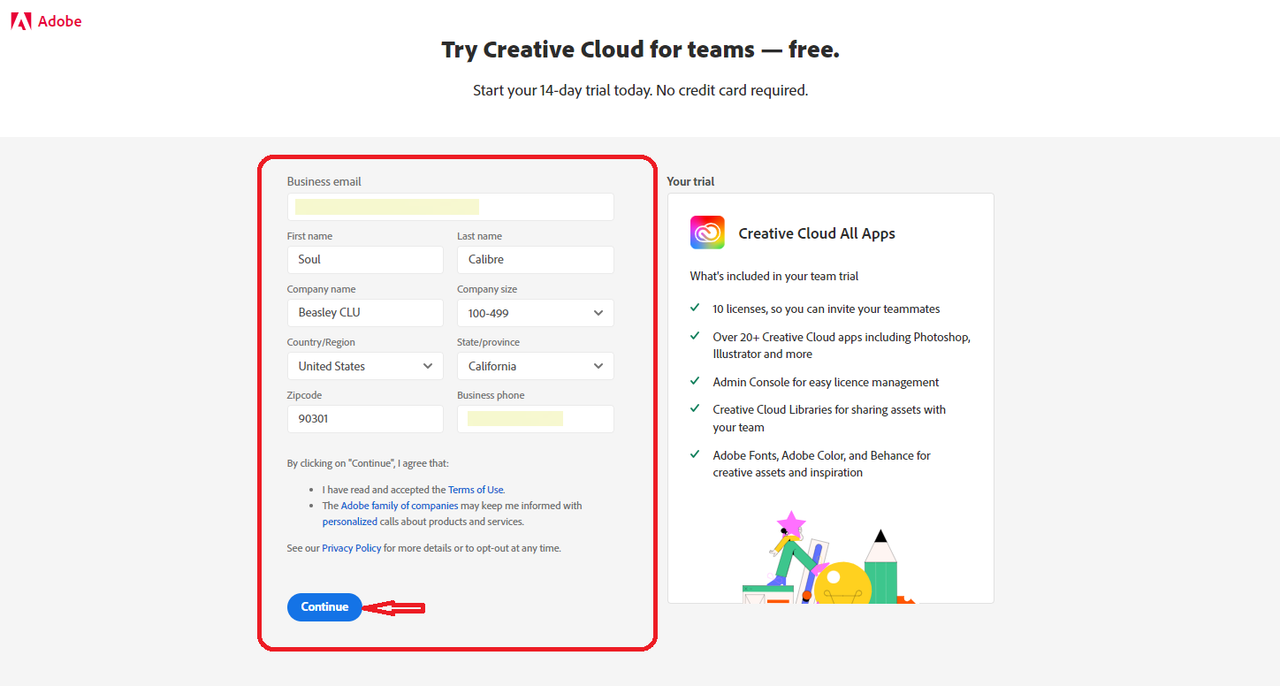Click the Creative Cloud All Apps icon
The width and height of the screenshot is (1280, 686).
pos(707,233)
